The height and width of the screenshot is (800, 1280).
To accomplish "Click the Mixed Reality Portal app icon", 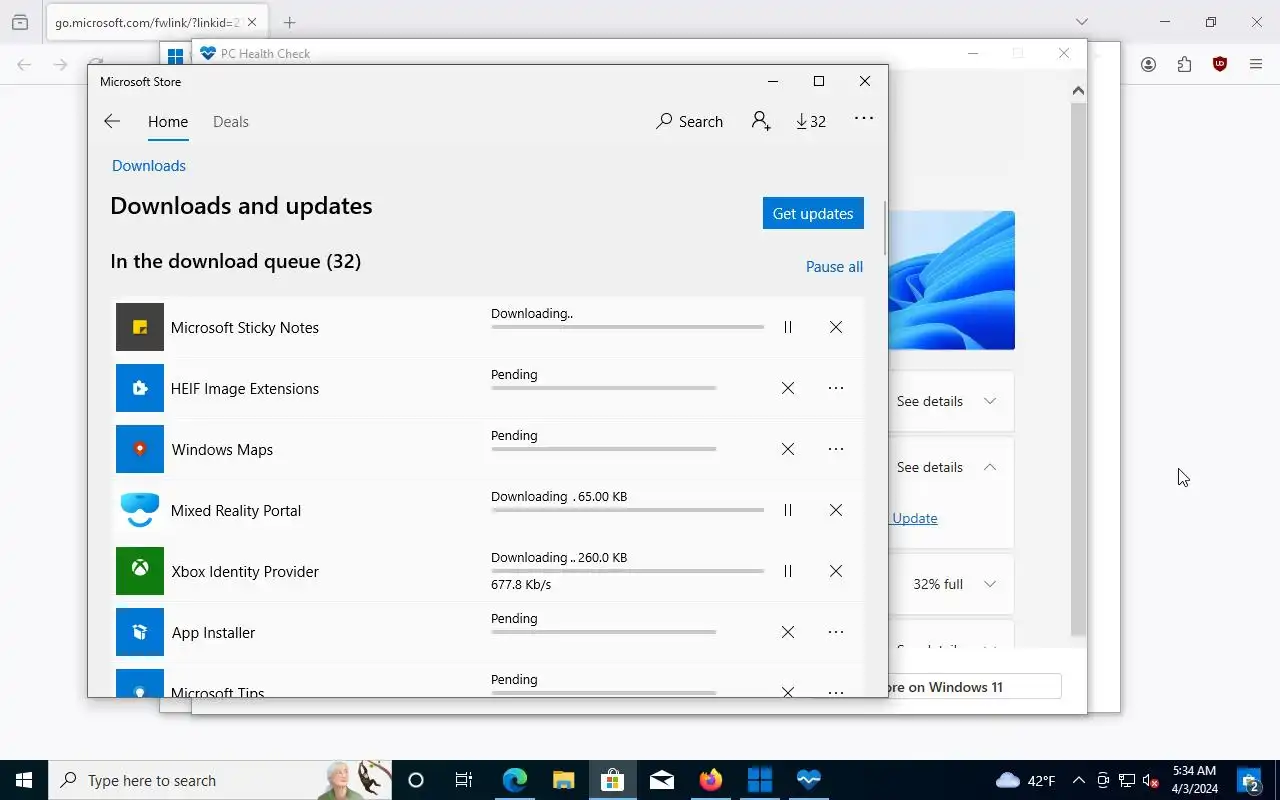I will 140,510.
